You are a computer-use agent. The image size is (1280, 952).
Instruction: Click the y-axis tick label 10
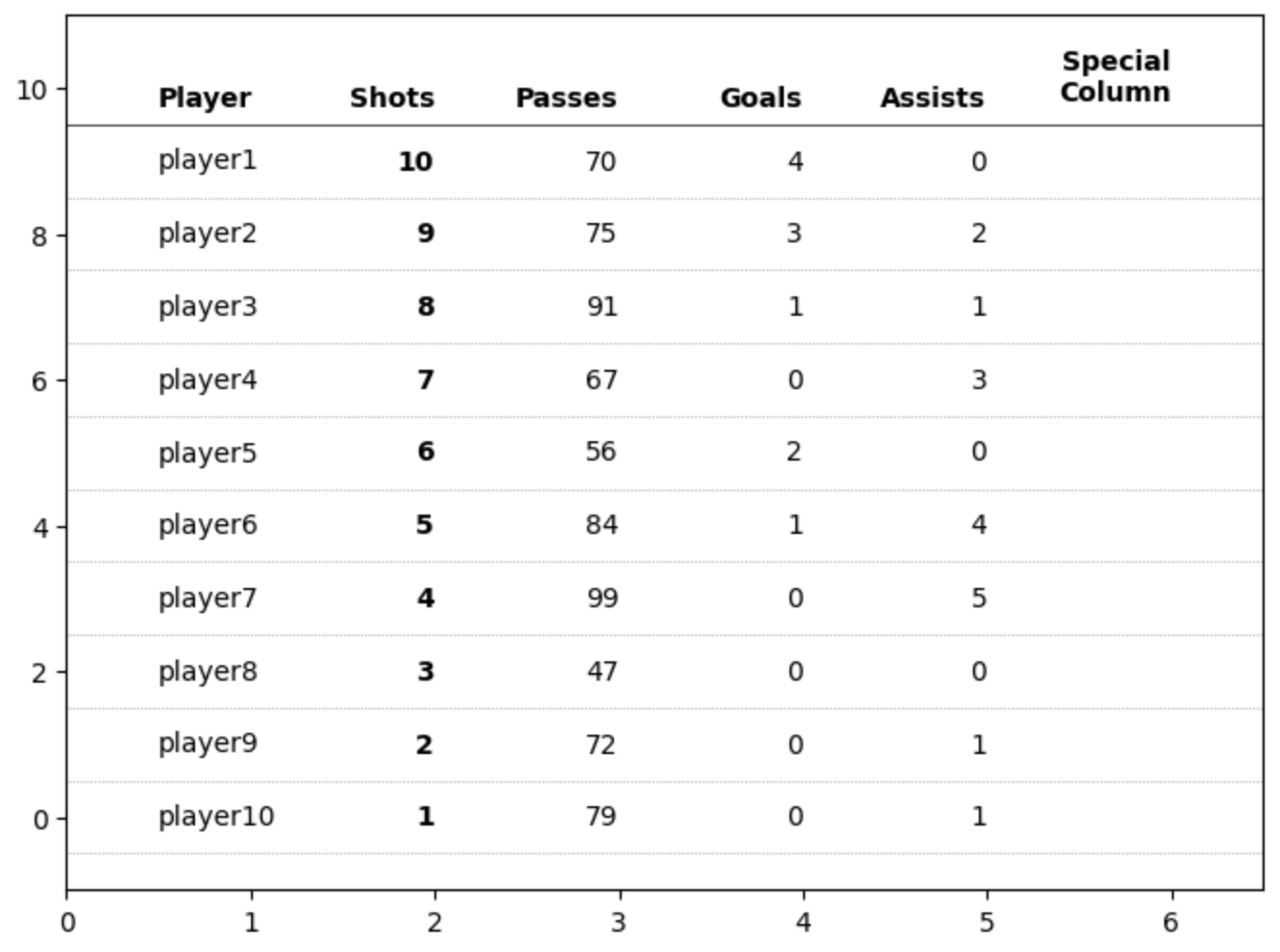point(31,90)
